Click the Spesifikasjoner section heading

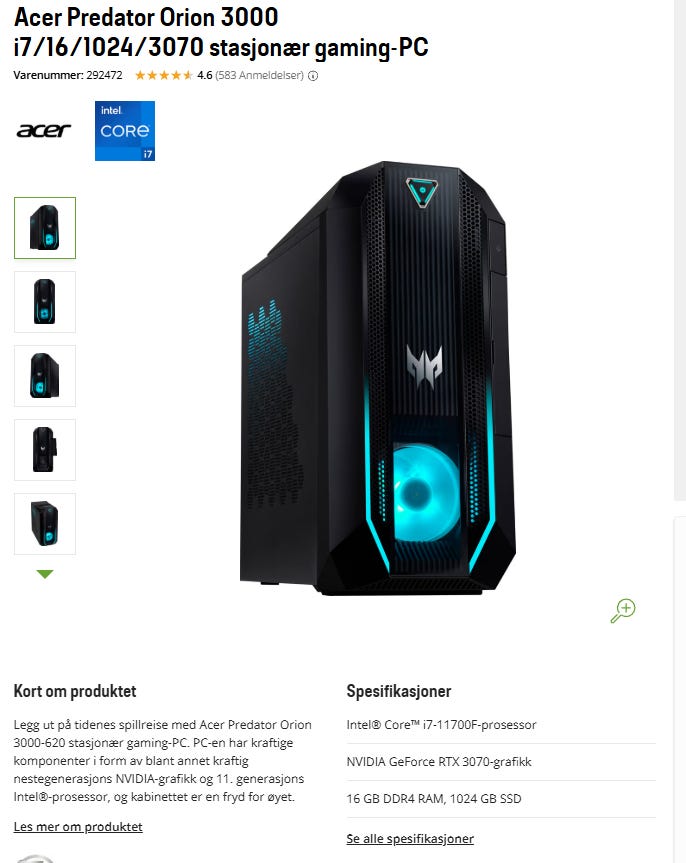pyautogui.click(x=399, y=691)
